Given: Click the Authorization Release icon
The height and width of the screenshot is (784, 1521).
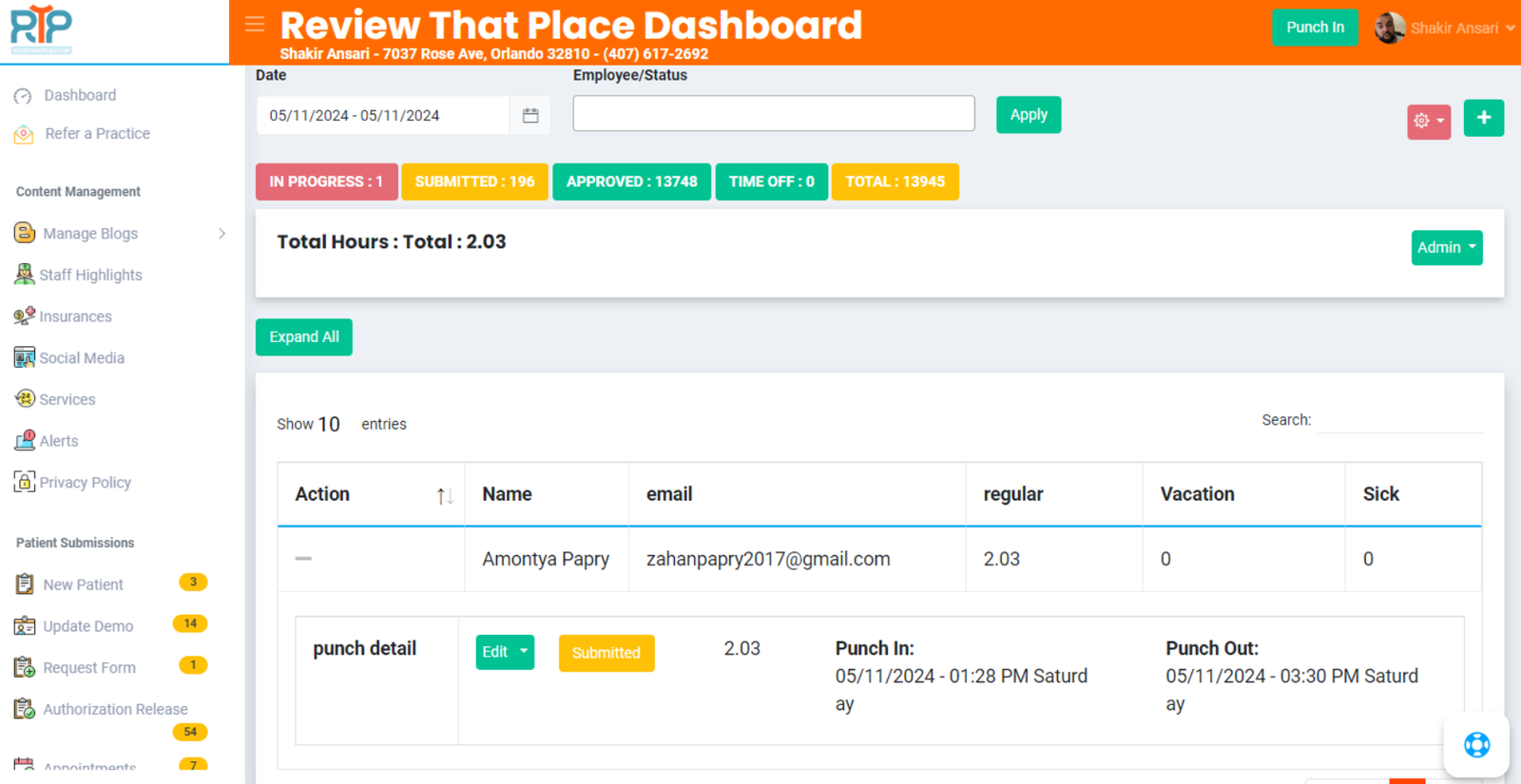Looking at the screenshot, I should coord(25,709).
